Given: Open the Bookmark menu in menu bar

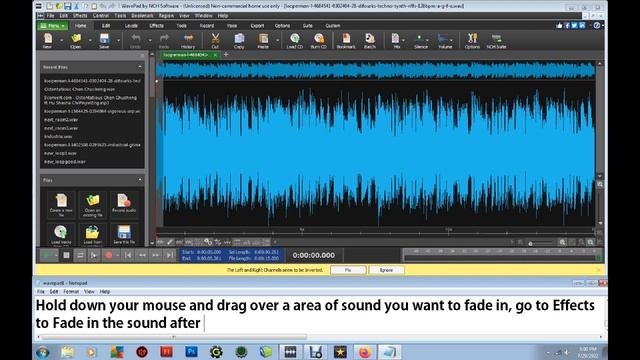Looking at the screenshot, I should coord(142,16).
